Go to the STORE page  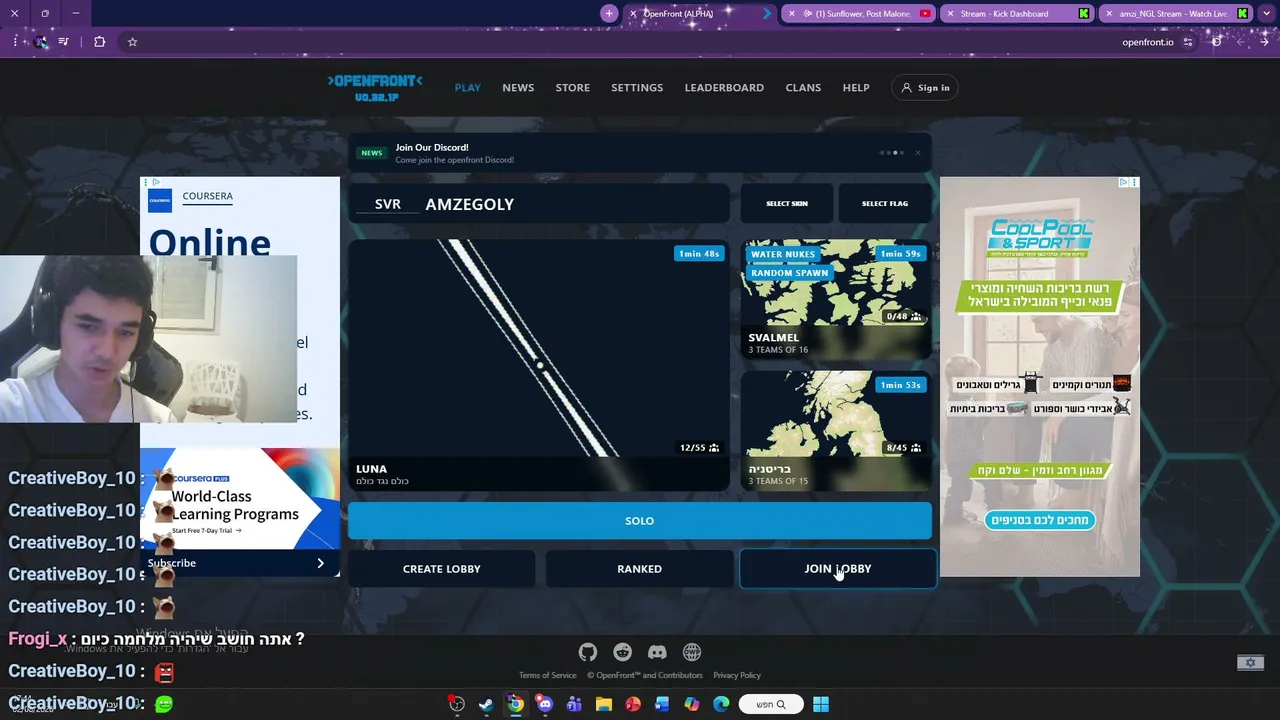pos(573,88)
